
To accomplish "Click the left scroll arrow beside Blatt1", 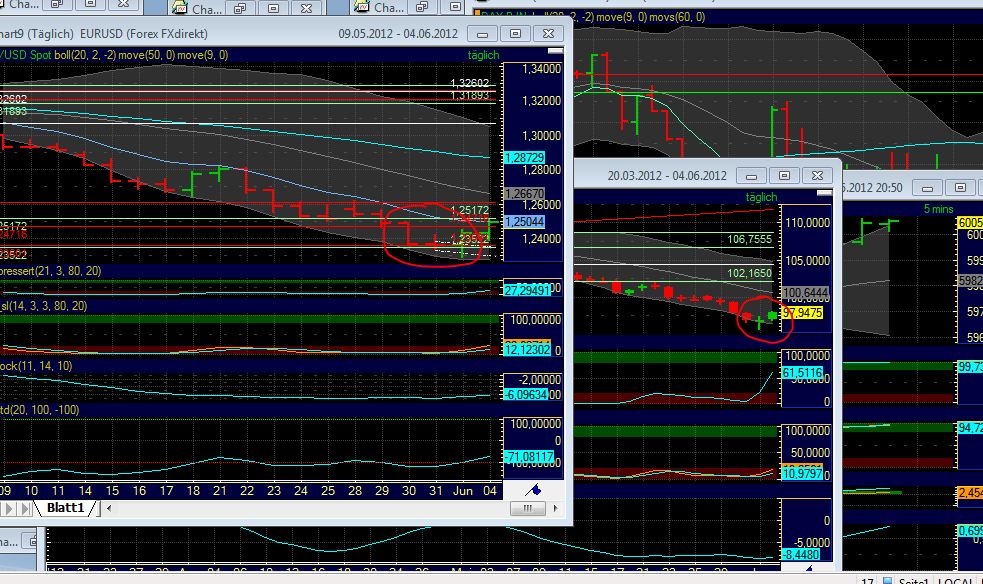I will tap(109, 508).
